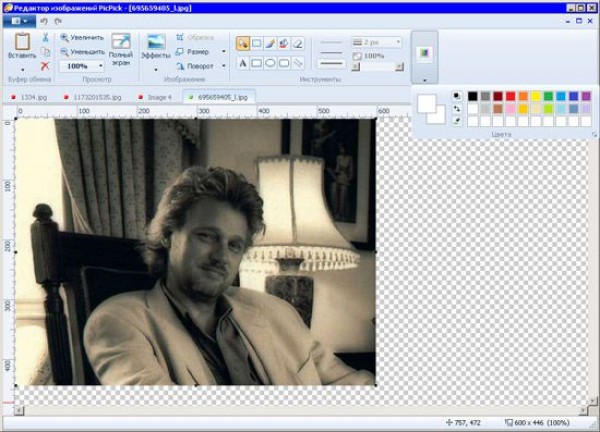Select the brush pencil tool
This screenshot has width=600, height=432.
pyautogui.click(x=270, y=44)
